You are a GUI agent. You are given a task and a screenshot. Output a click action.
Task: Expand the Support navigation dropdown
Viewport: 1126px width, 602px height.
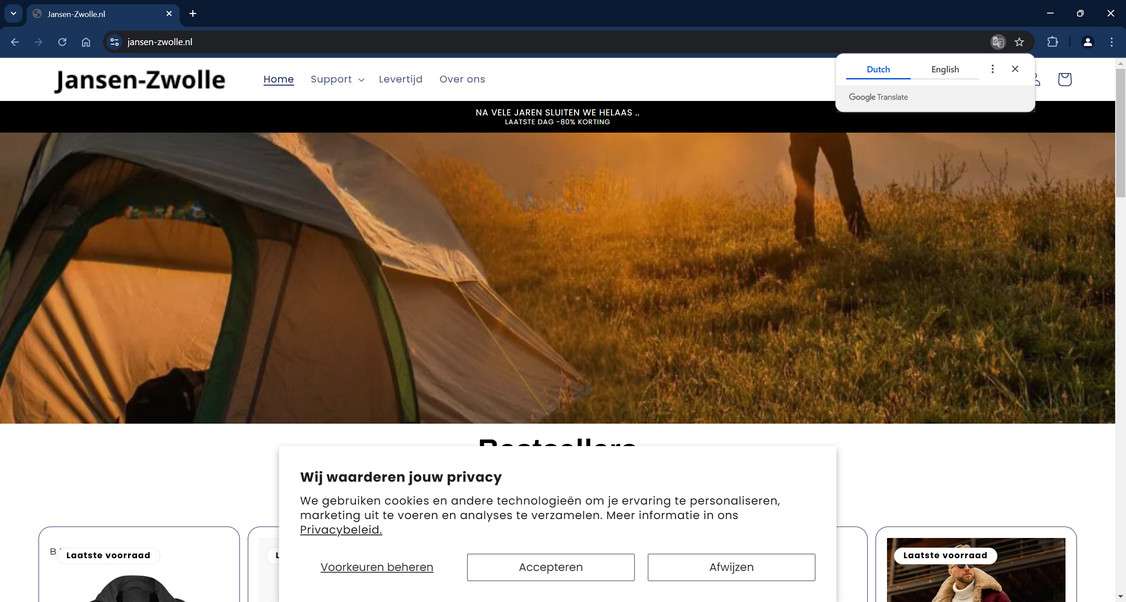[x=338, y=79]
